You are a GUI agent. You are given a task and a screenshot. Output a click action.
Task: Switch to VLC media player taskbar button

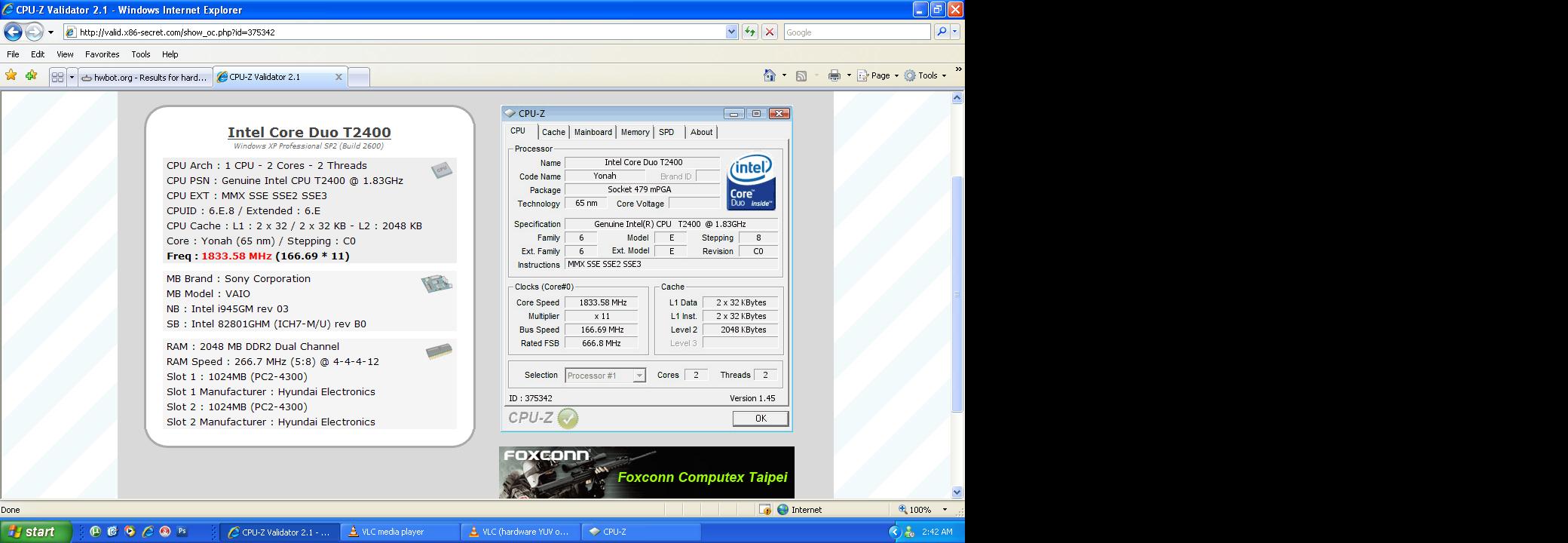click(400, 532)
